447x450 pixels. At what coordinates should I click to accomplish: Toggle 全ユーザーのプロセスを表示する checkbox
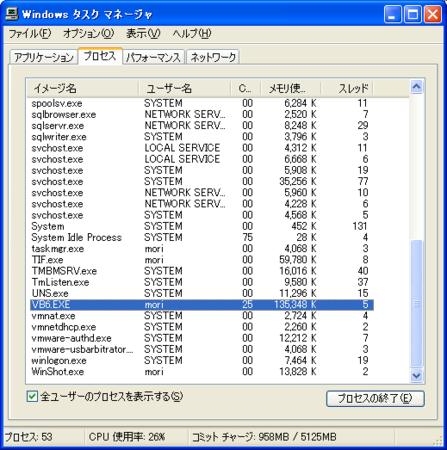click(32, 397)
